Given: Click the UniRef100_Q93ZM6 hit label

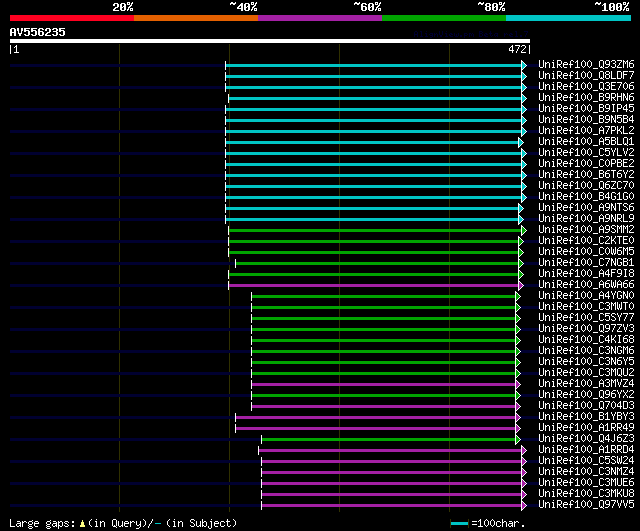Looking at the screenshot, I should [x=586, y=64].
